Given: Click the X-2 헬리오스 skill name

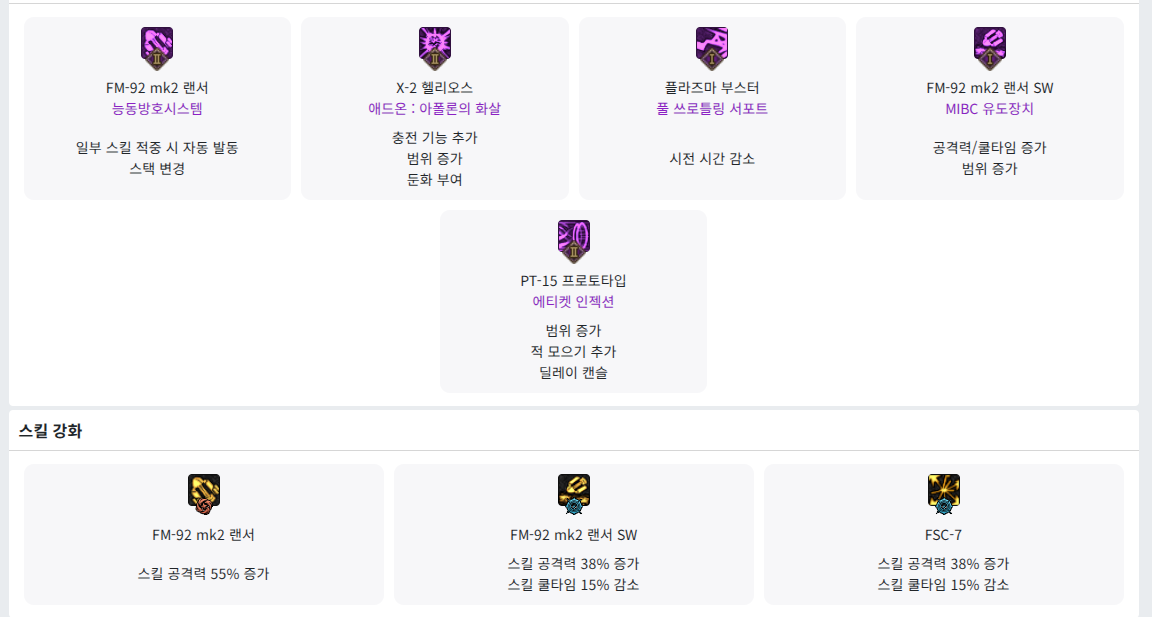Looking at the screenshot, I should (435, 88).
